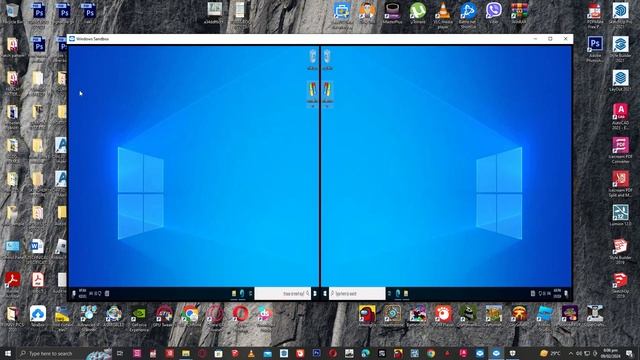Open Task View on host taskbar
This screenshot has height=360, width=640.
(120, 353)
